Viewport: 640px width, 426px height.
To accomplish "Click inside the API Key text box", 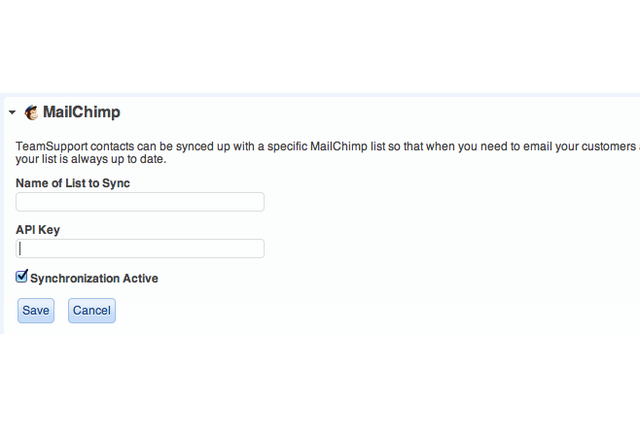I will coord(140,248).
